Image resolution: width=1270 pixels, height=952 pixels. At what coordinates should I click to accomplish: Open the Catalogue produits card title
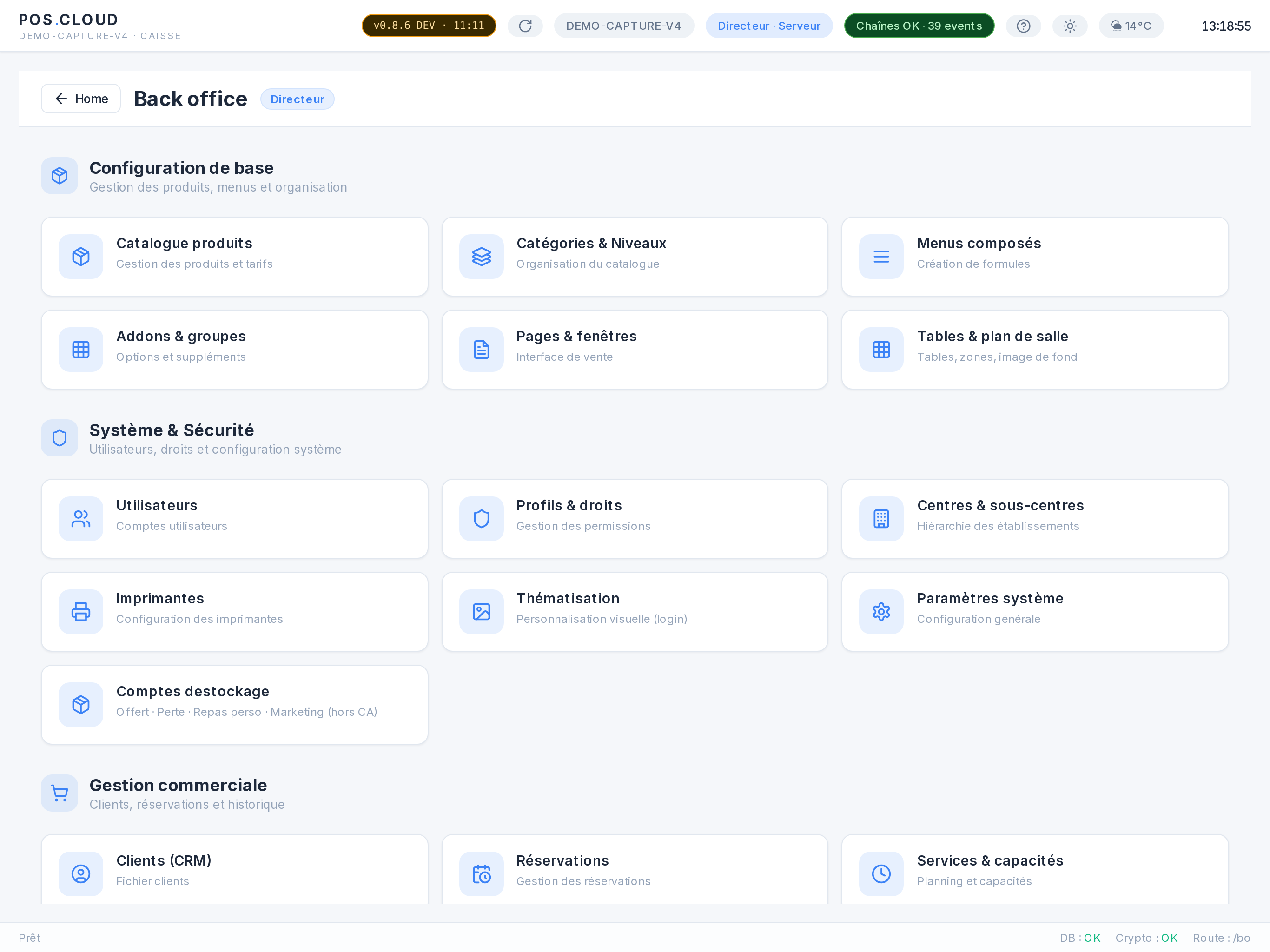pyautogui.click(x=184, y=244)
